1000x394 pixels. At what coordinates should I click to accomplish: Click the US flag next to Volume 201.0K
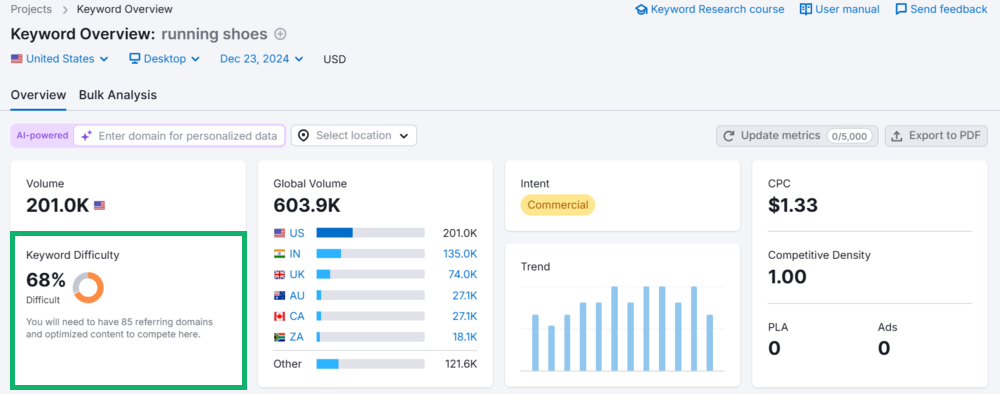99,205
